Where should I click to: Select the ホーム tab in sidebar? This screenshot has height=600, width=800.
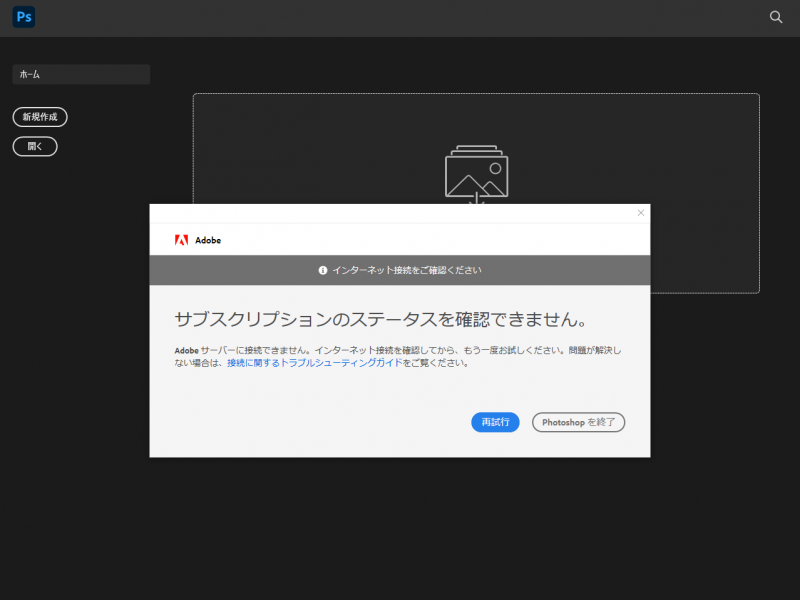81,74
